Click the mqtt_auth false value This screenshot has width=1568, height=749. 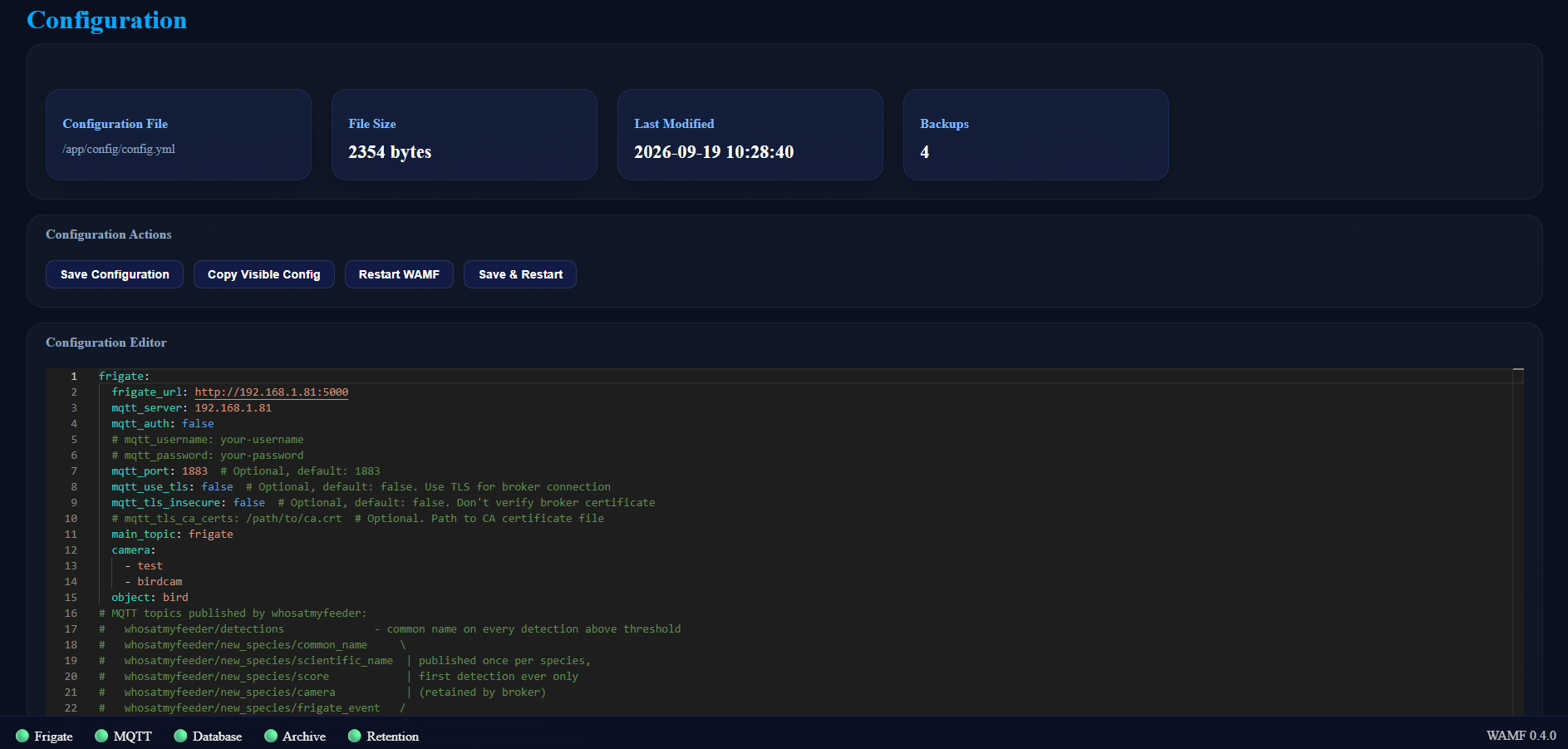pos(198,424)
